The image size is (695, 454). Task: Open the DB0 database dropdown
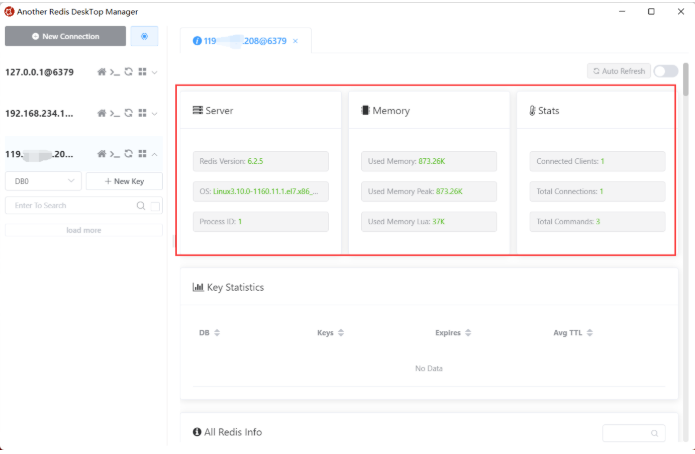tap(43, 181)
